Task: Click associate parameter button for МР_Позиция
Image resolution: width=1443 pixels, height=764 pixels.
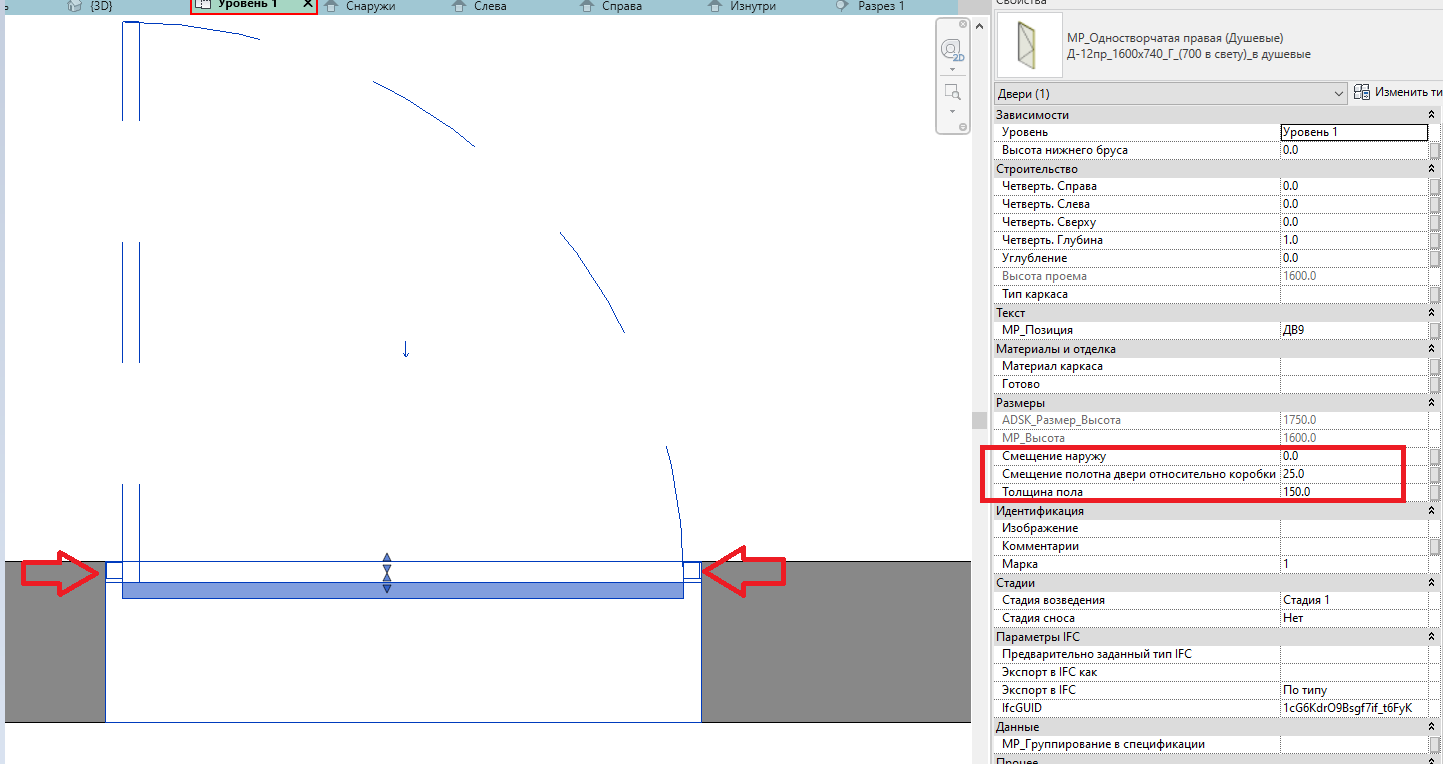Action: [x=1434, y=330]
